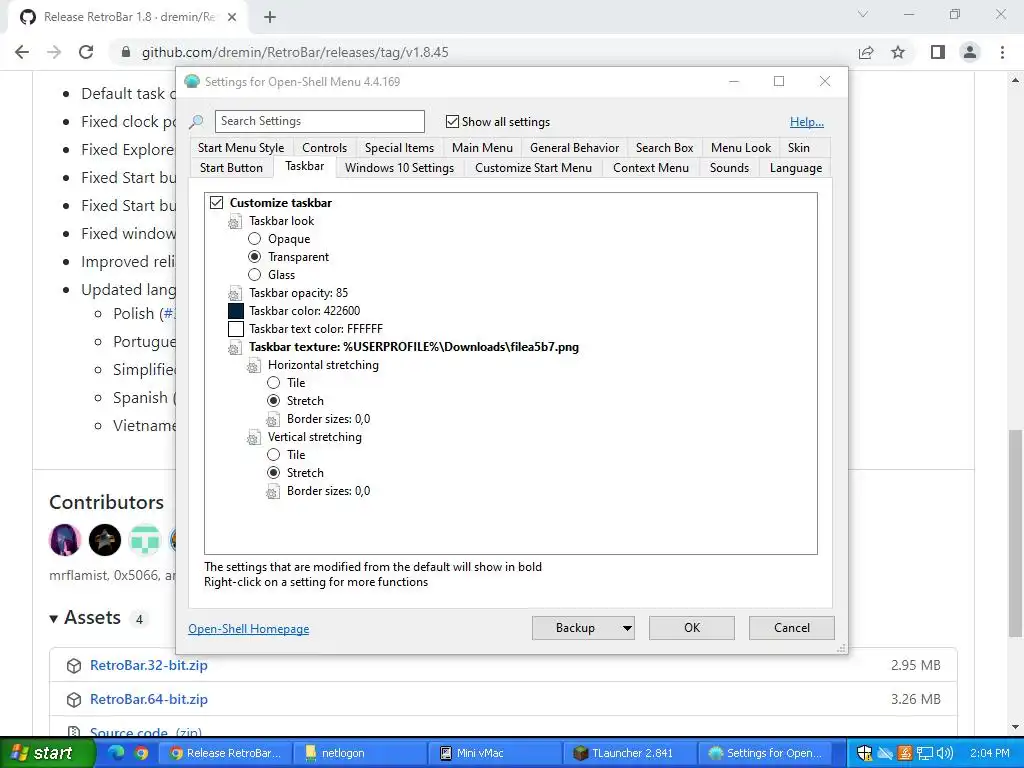Click the network tray icon
This screenshot has height=768, width=1024.
point(925,753)
